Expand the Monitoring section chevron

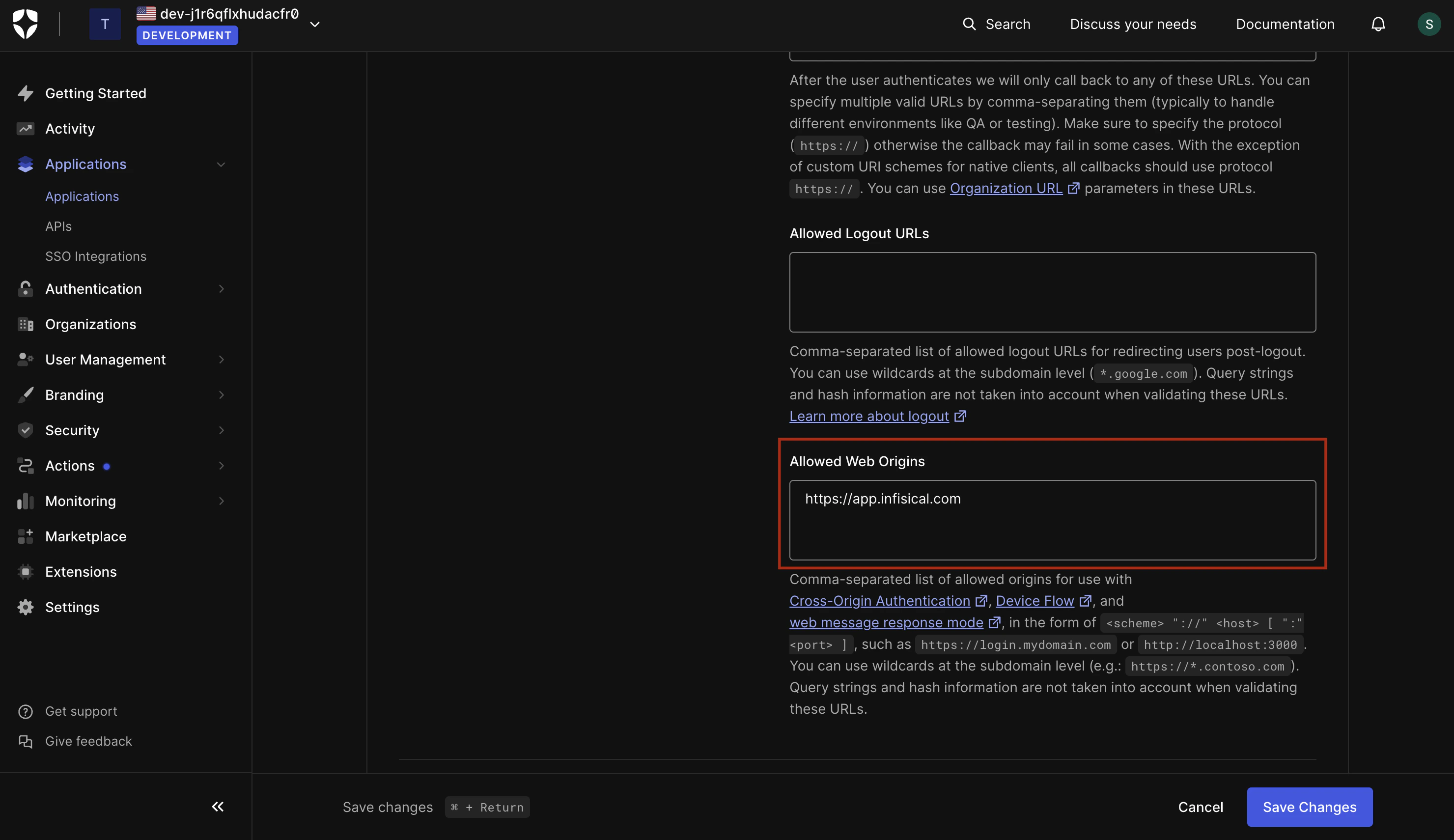click(x=221, y=501)
